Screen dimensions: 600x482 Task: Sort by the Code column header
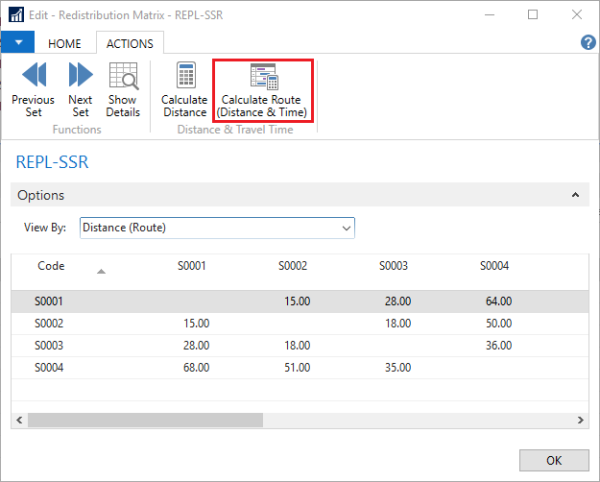click(51, 266)
